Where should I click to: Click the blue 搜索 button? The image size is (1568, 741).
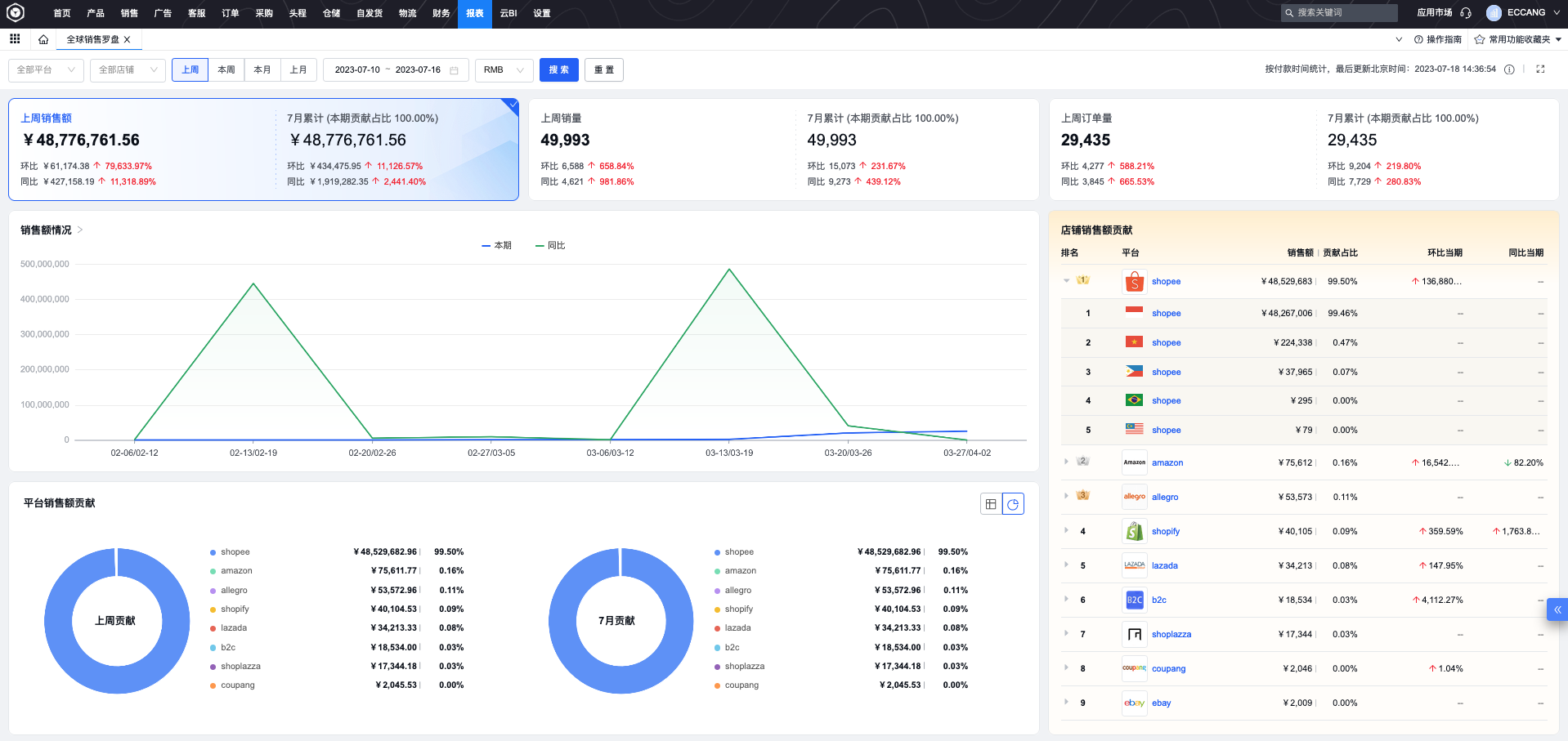[558, 70]
